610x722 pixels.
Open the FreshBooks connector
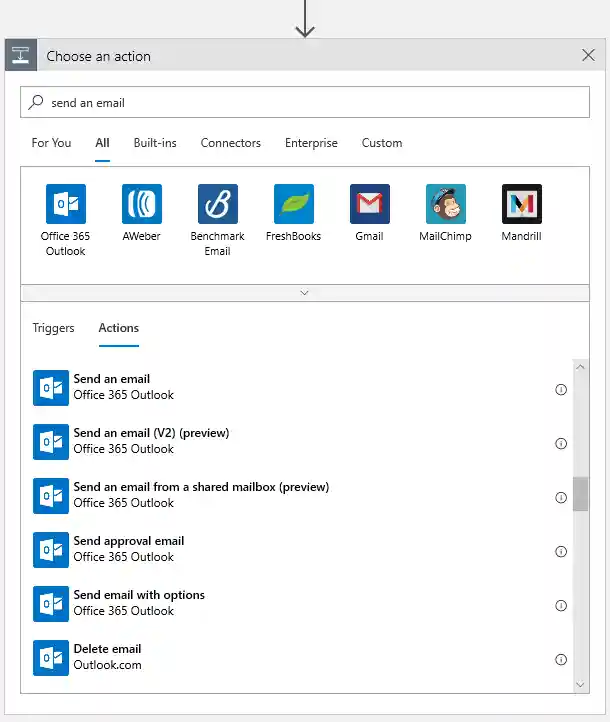click(293, 204)
